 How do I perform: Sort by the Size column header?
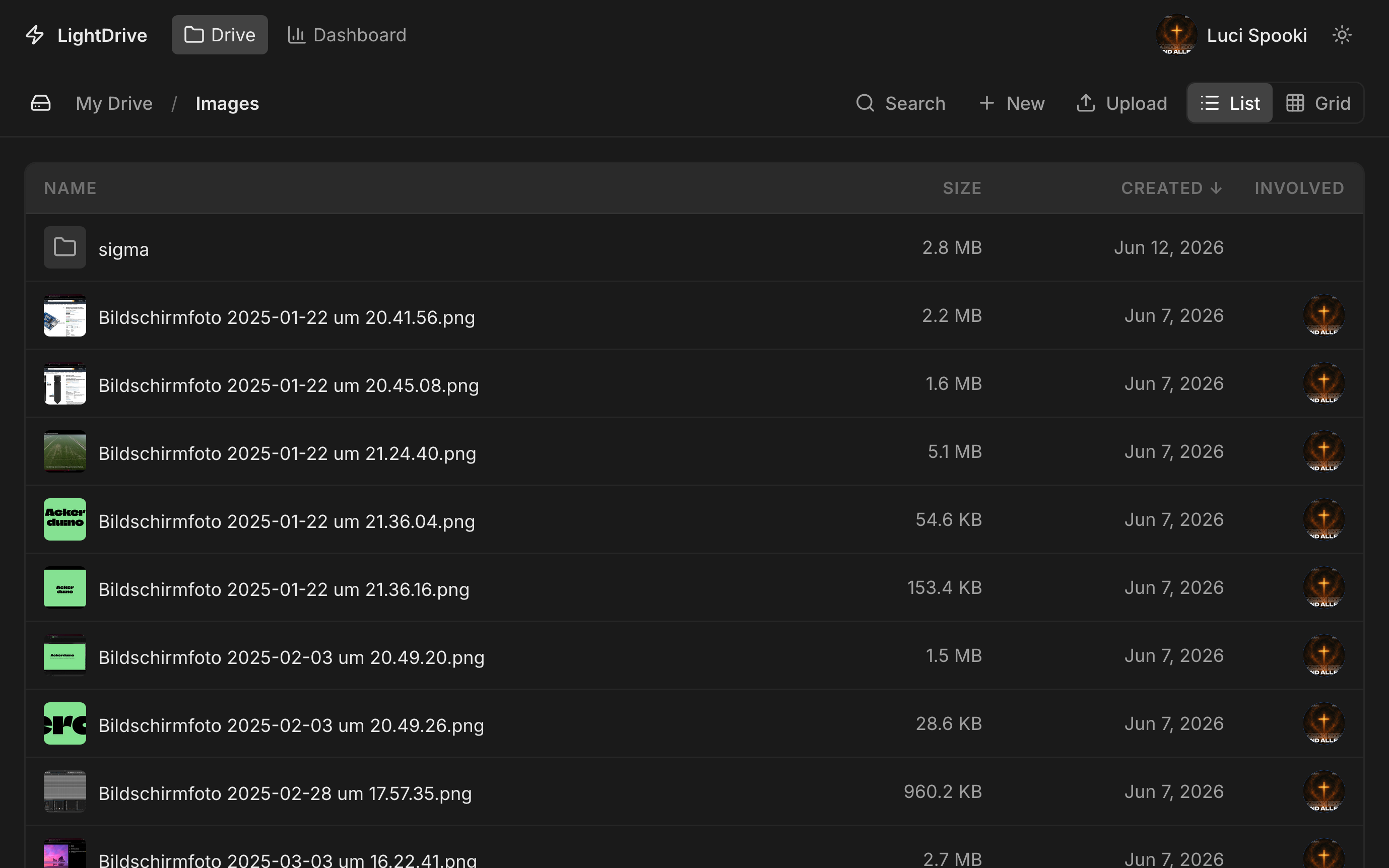962,188
